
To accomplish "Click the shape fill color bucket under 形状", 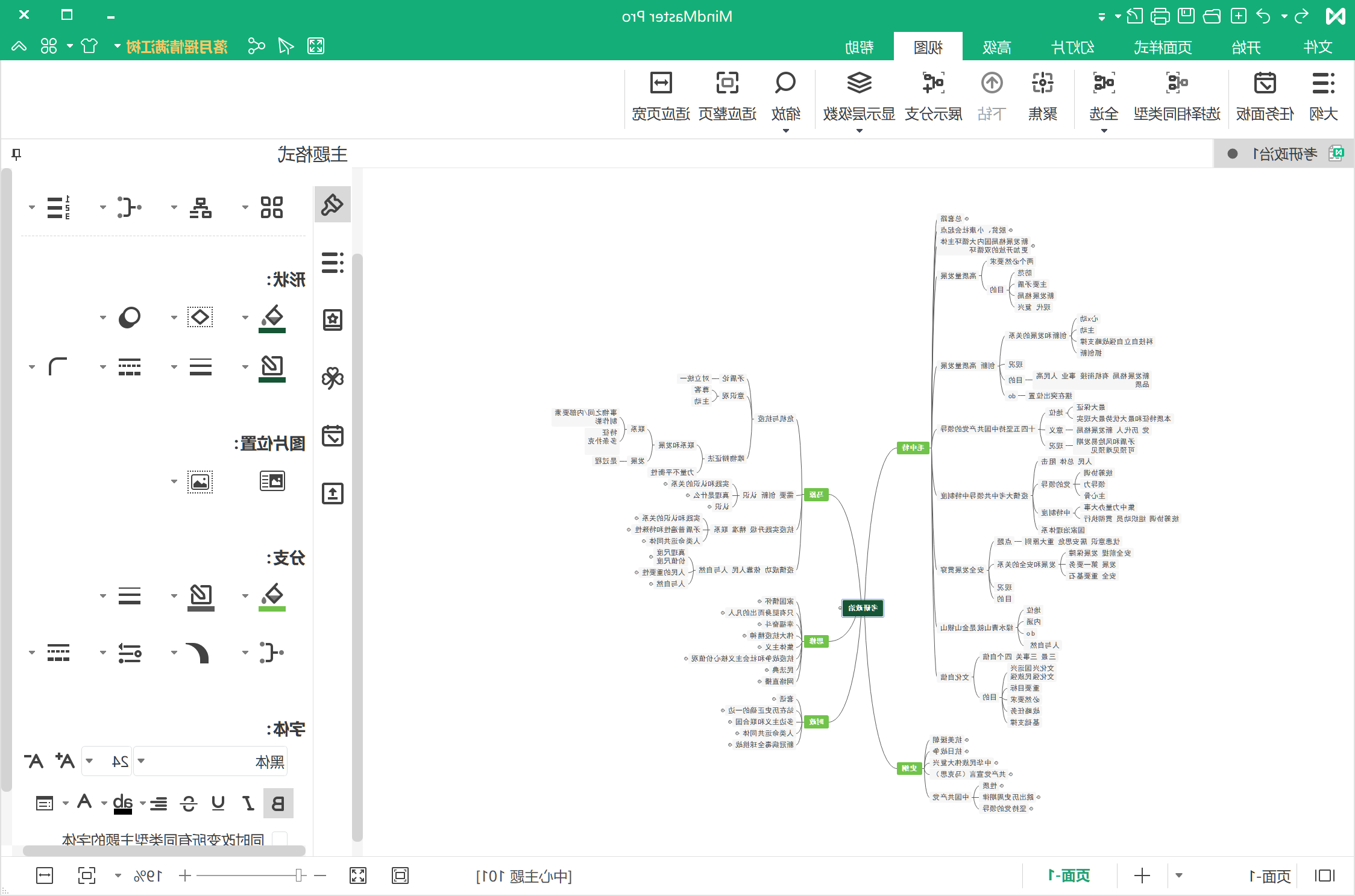I will click(272, 318).
